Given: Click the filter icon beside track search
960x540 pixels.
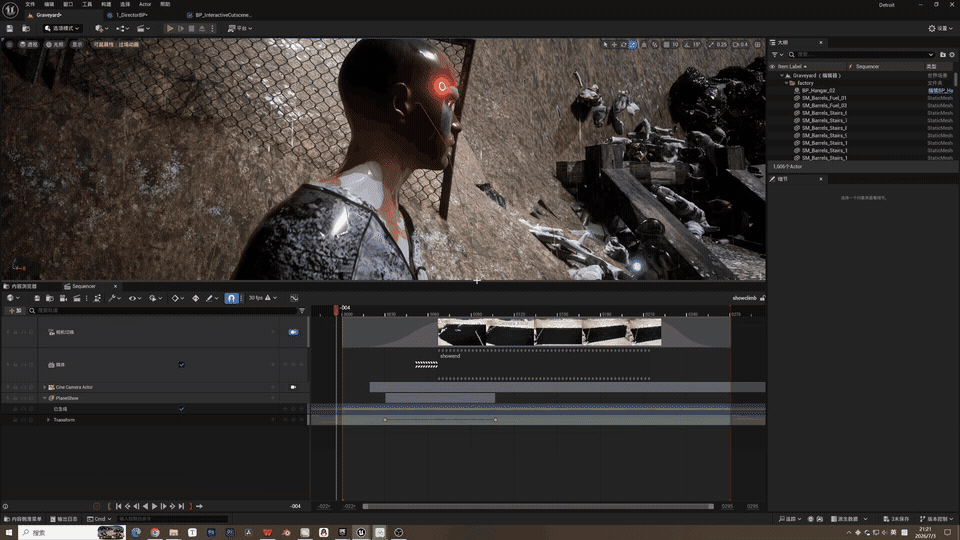Looking at the screenshot, I should point(302,310).
